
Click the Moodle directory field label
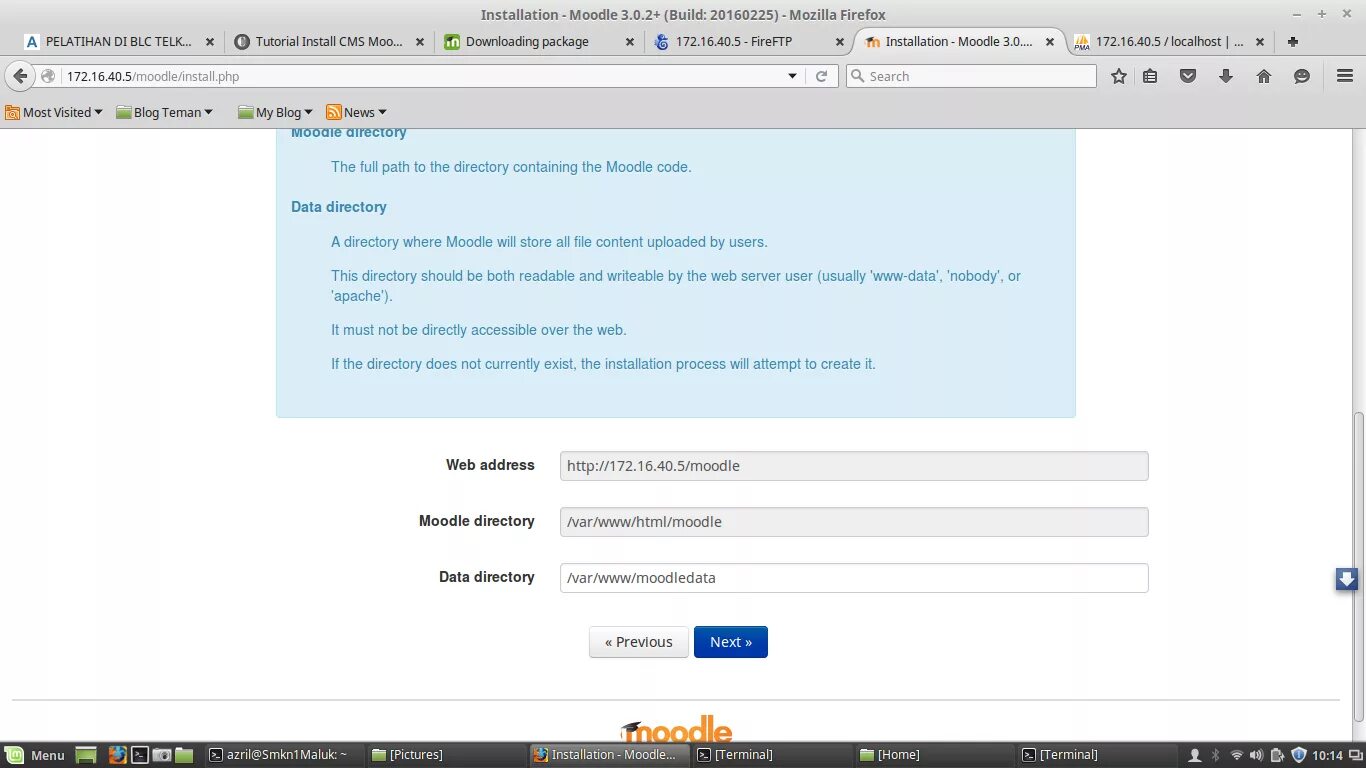[477, 521]
